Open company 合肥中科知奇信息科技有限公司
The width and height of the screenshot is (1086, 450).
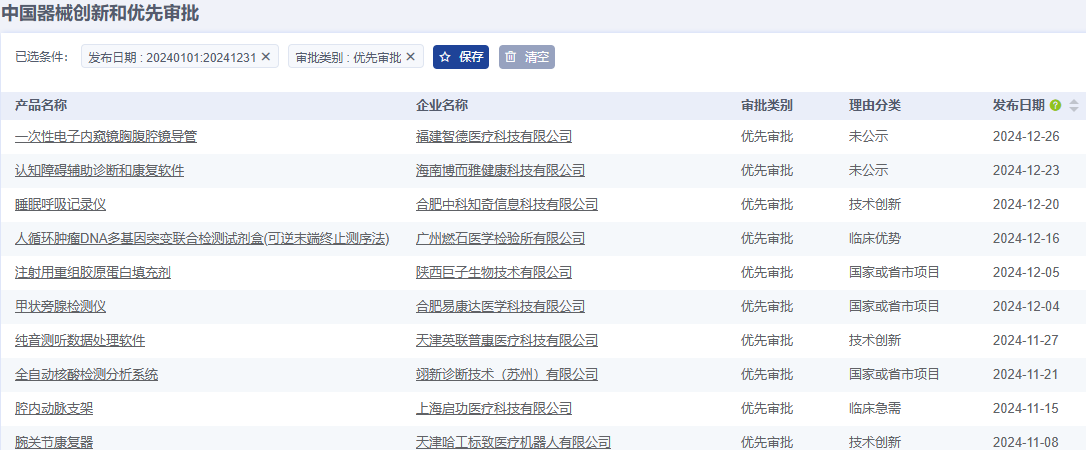(507, 204)
